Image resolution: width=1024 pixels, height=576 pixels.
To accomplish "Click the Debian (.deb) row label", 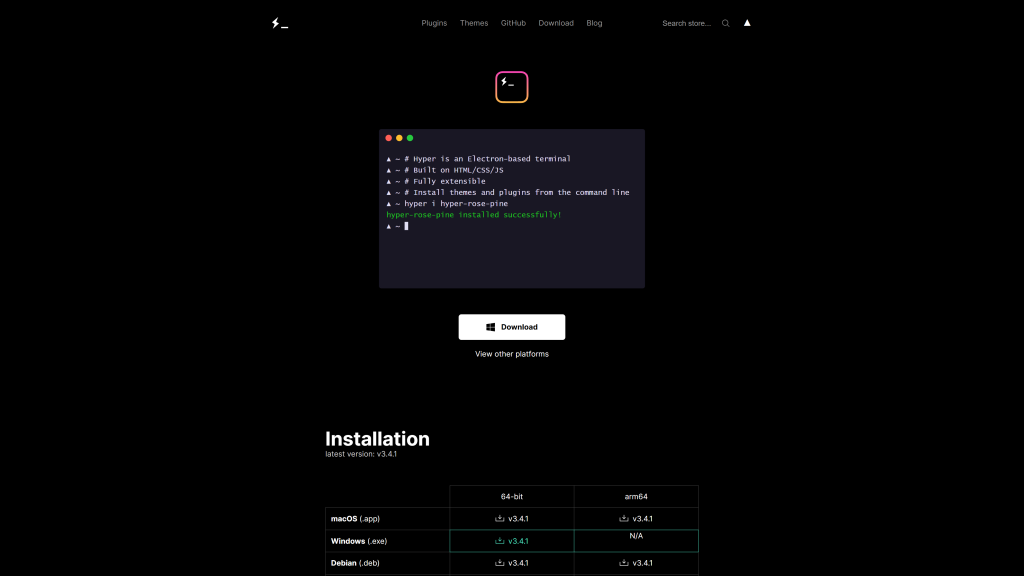I will (355, 563).
